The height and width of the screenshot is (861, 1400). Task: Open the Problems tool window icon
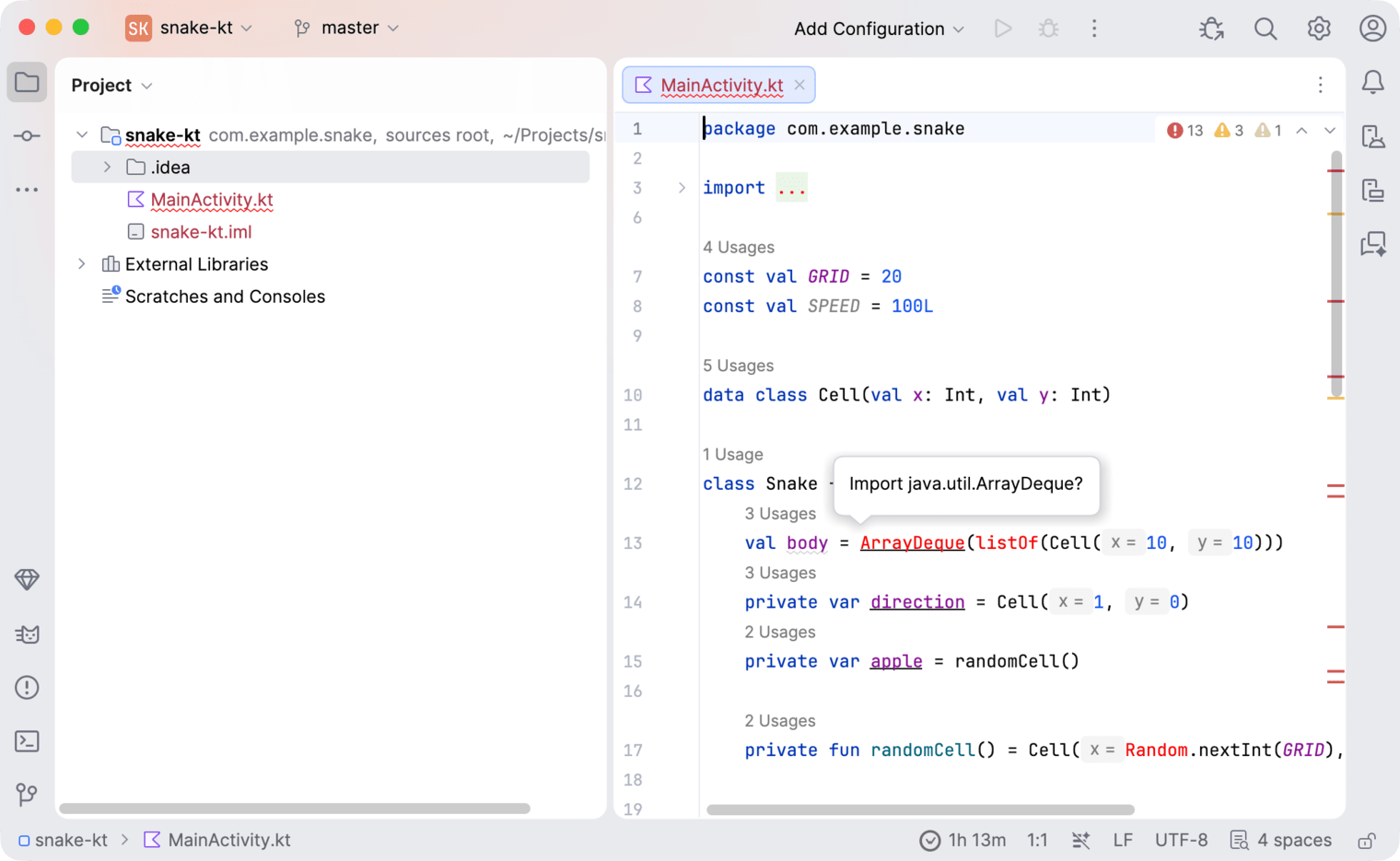(x=27, y=688)
